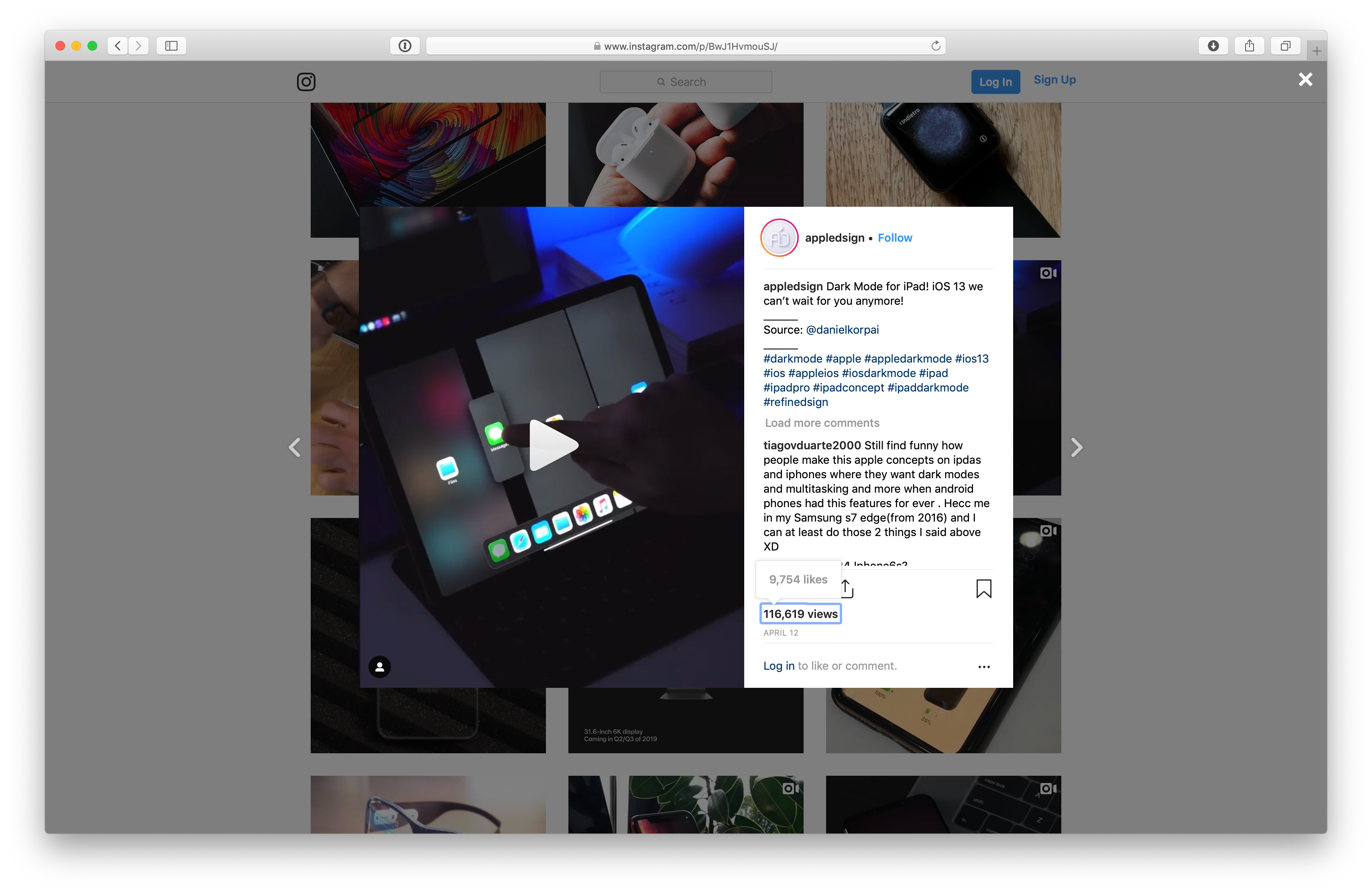The height and width of the screenshot is (893, 1372).
Task: Click the Sign Up link
Action: coord(1054,80)
